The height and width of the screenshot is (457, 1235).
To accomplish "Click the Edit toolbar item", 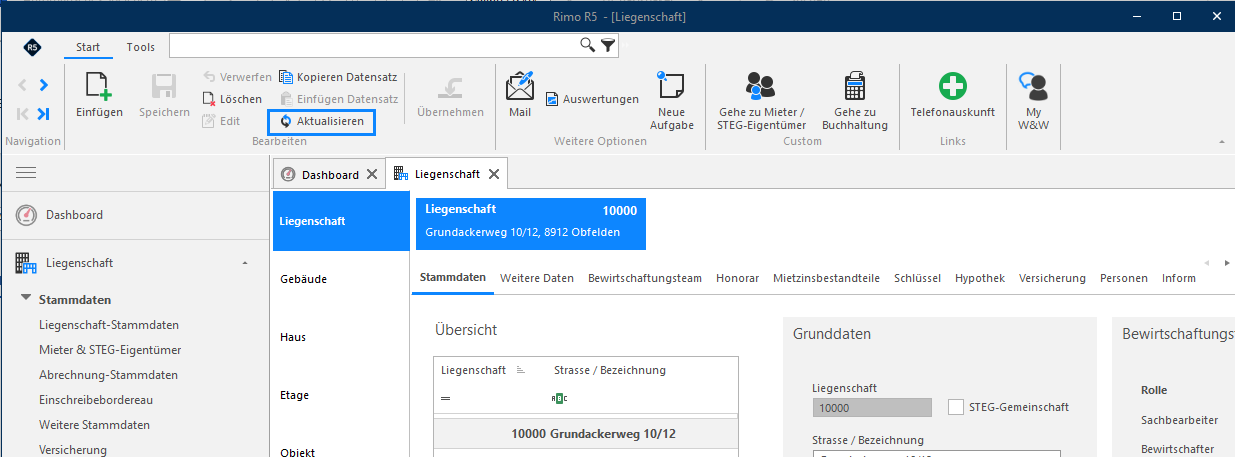I will [221, 121].
